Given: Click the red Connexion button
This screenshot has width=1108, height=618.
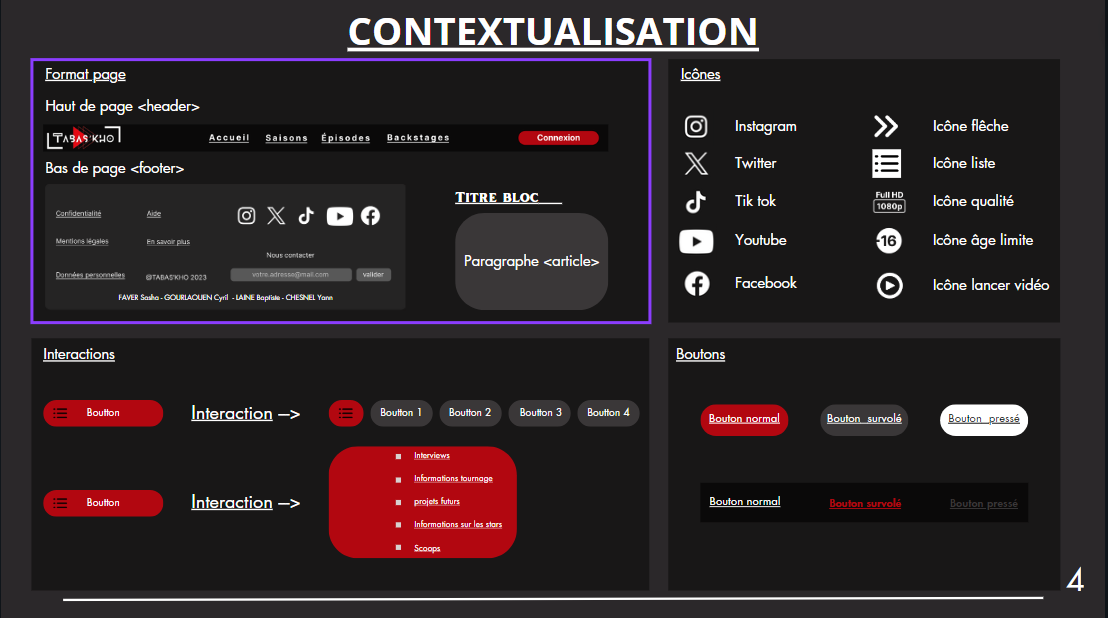Looking at the screenshot, I should coord(558,138).
